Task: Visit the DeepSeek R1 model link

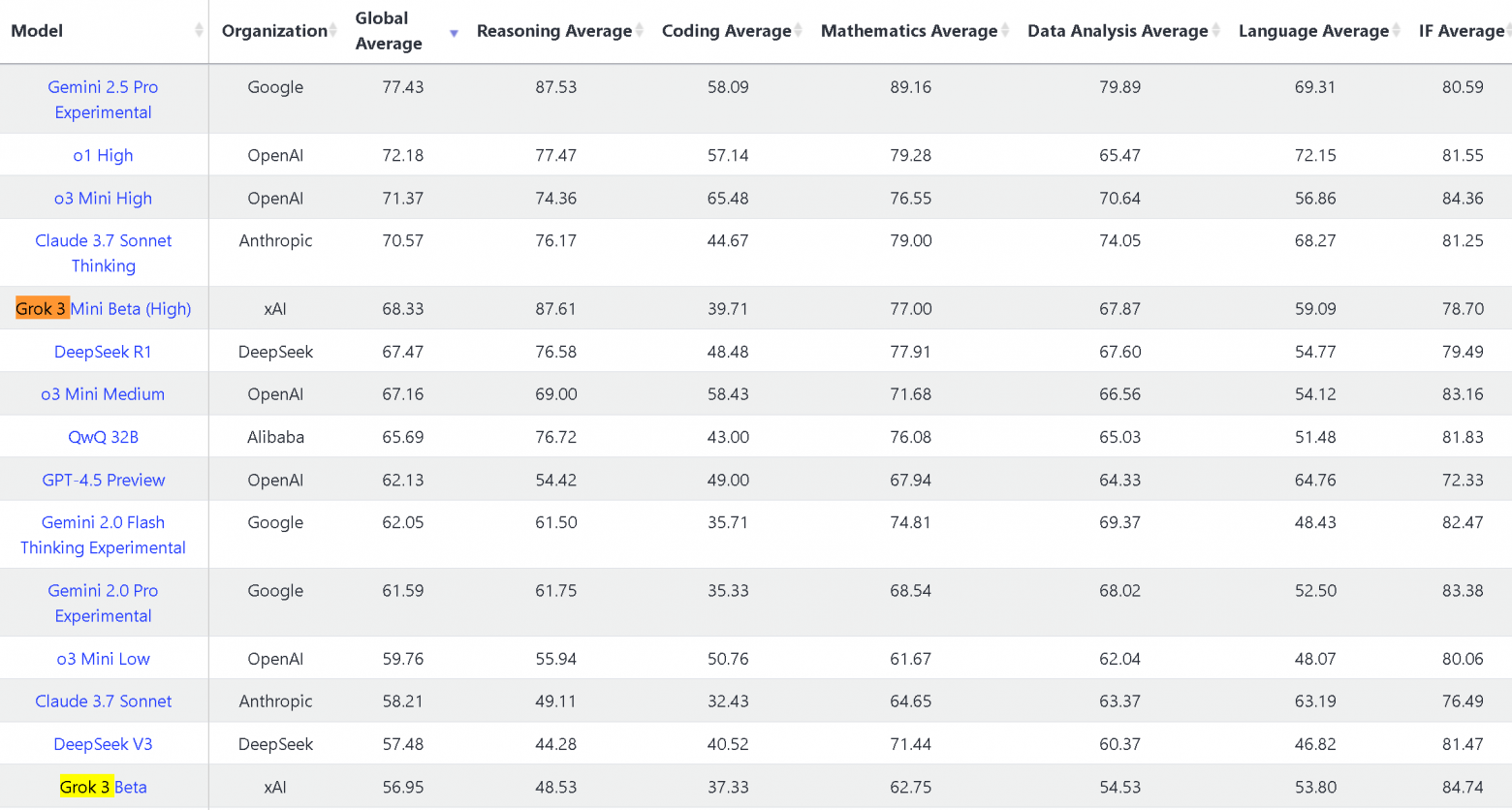Action: click(x=104, y=352)
